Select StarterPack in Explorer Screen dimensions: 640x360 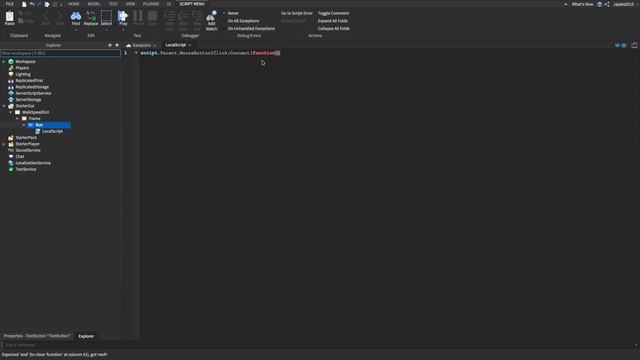click(x=26, y=138)
